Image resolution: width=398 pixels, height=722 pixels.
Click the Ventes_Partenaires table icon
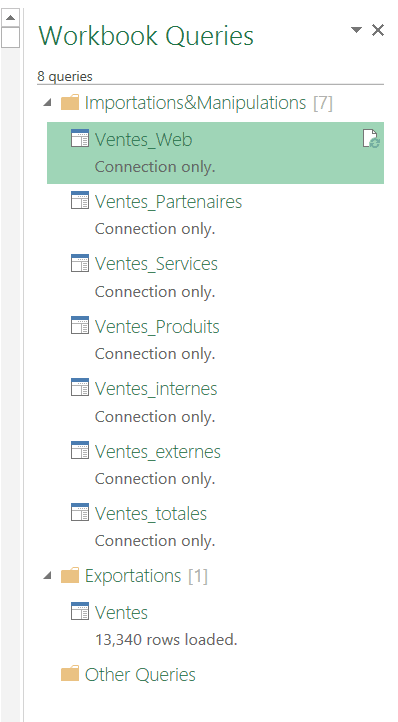point(80,200)
